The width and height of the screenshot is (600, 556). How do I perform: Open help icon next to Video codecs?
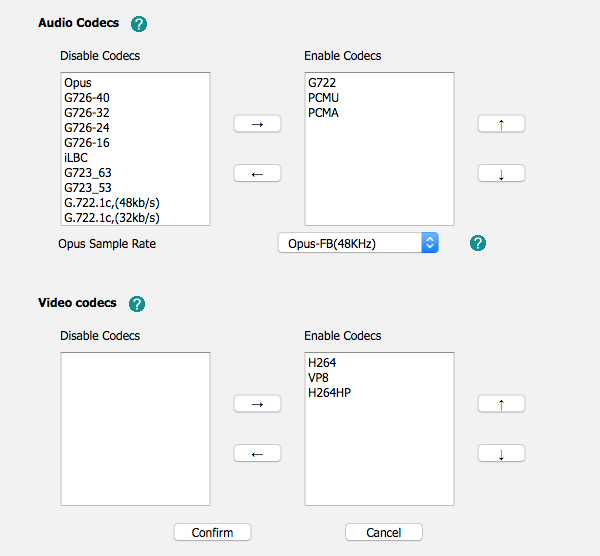pyautogui.click(x=137, y=303)
